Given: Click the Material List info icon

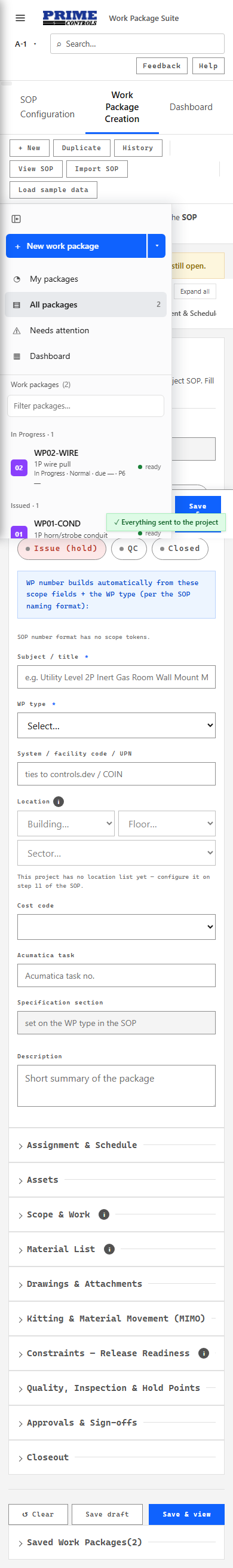Looking at the screenshot, I should pos(109,1249).
